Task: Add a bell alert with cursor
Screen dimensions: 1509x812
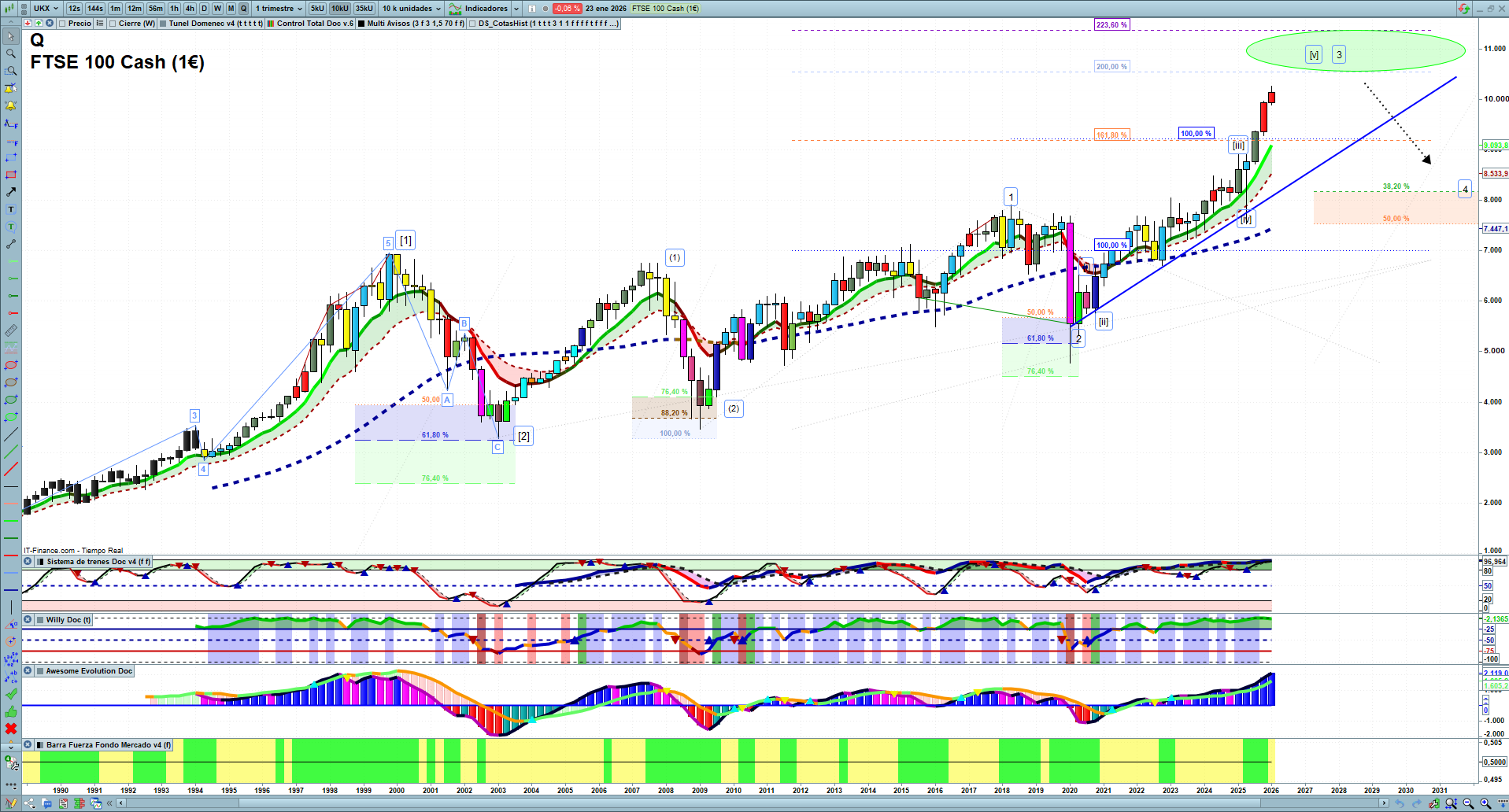Action: point(11,89)
